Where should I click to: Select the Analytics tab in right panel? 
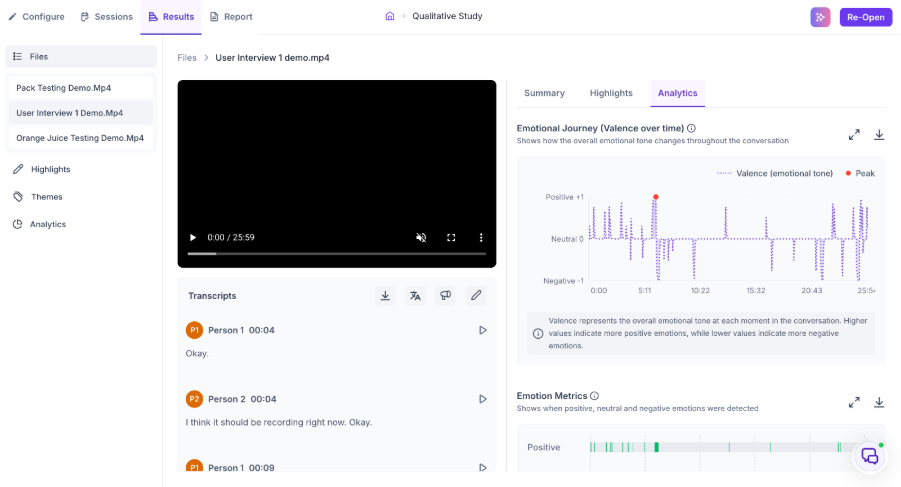point(677,93)
